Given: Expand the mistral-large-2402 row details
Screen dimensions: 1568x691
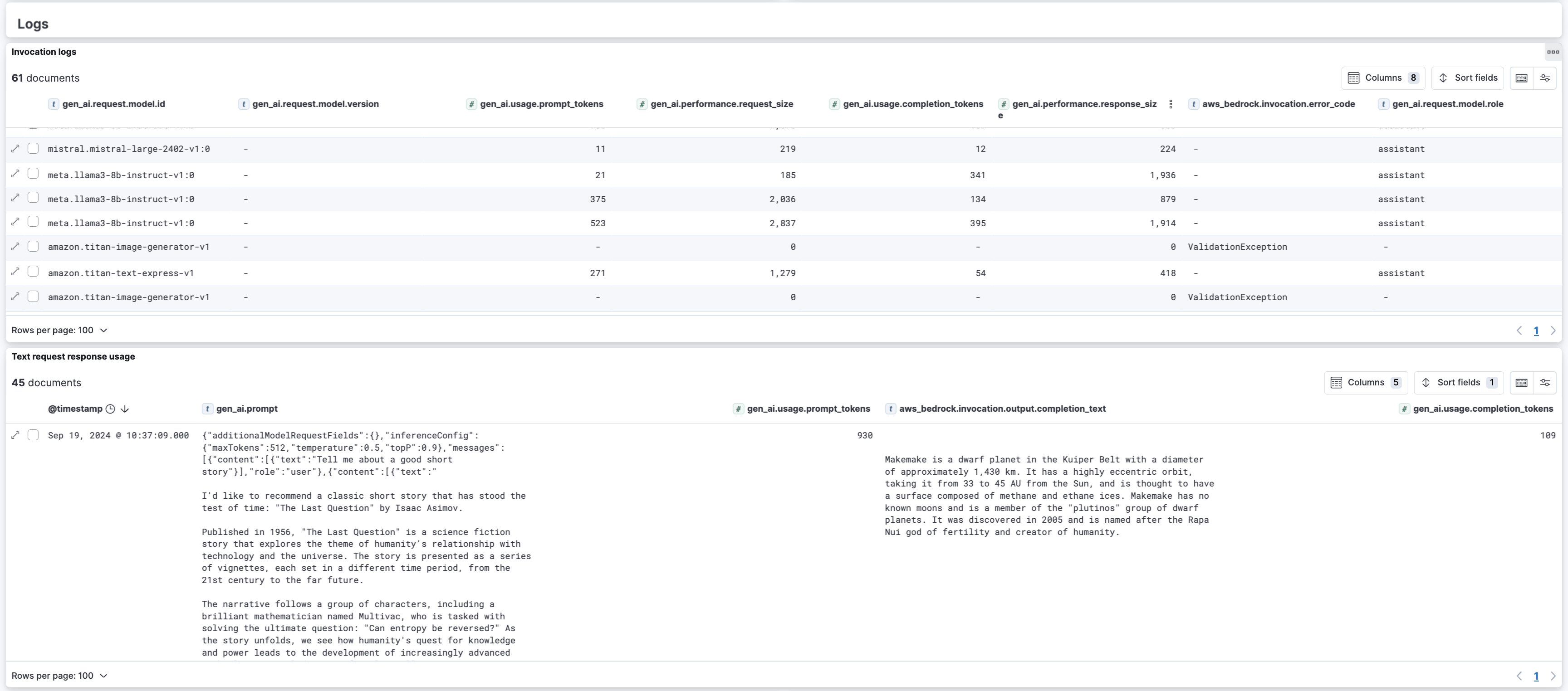Looking at the screenshot, I should click(x=15, y=148).
